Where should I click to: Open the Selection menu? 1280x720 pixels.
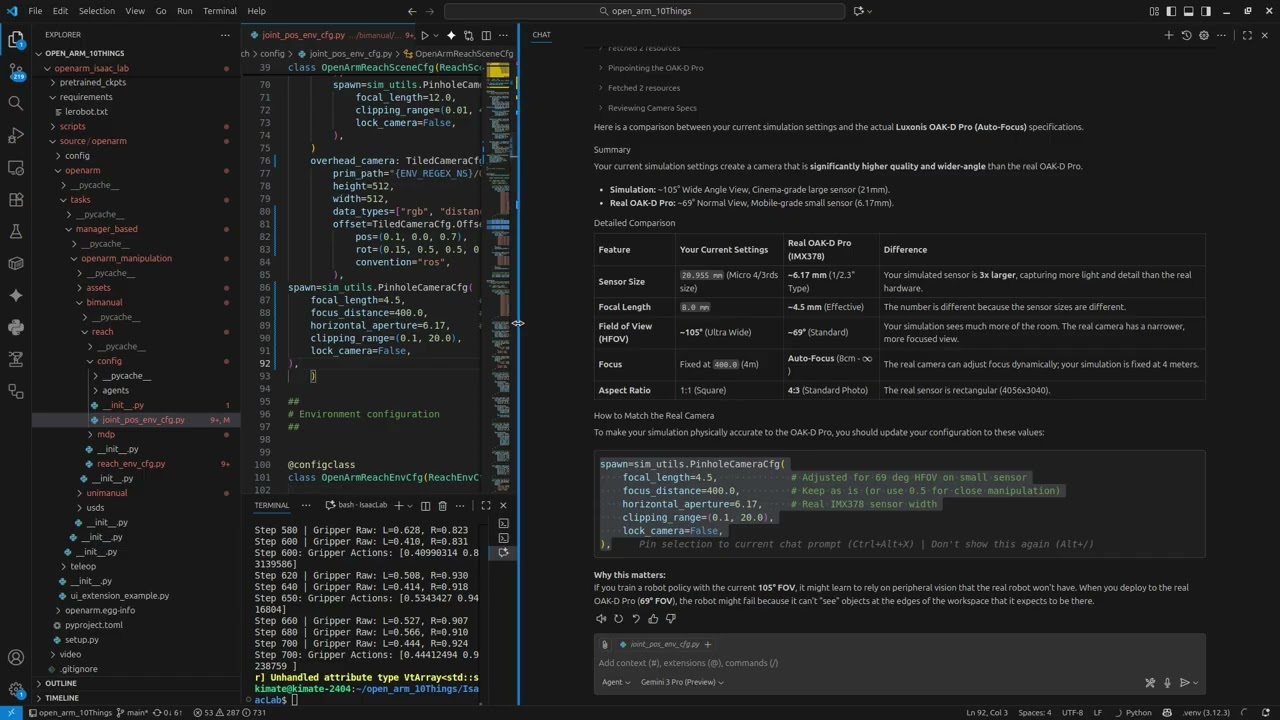coord(97,11)
